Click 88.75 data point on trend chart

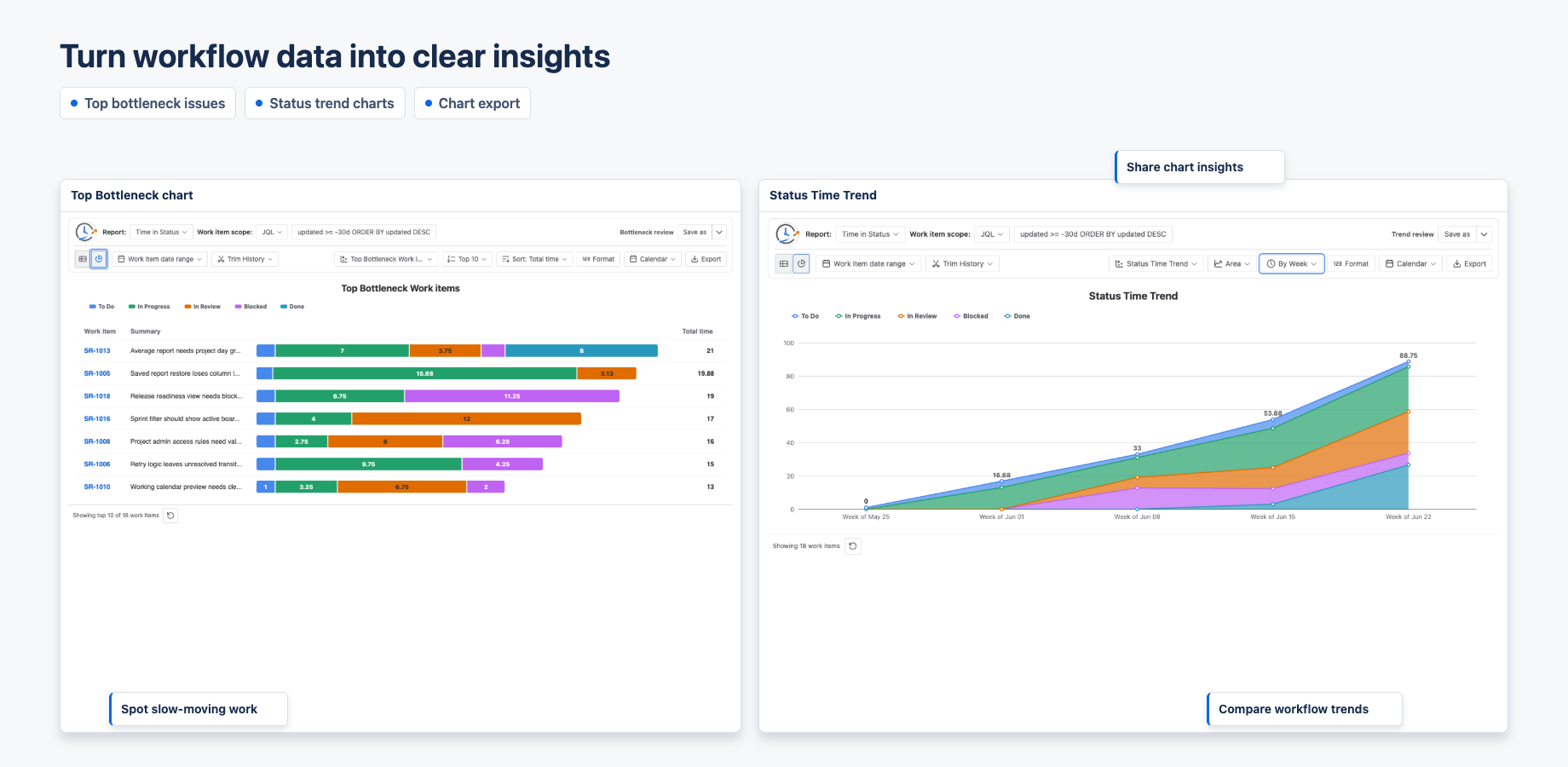click(1408, 362)
